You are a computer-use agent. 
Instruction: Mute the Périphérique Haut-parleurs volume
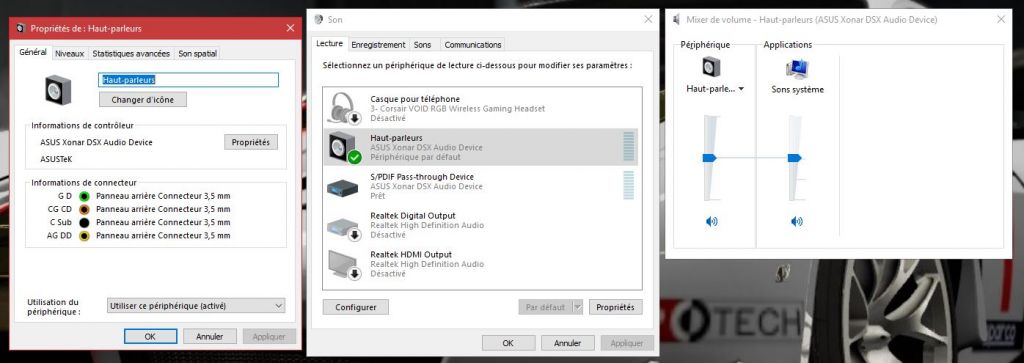click(711, 221)
